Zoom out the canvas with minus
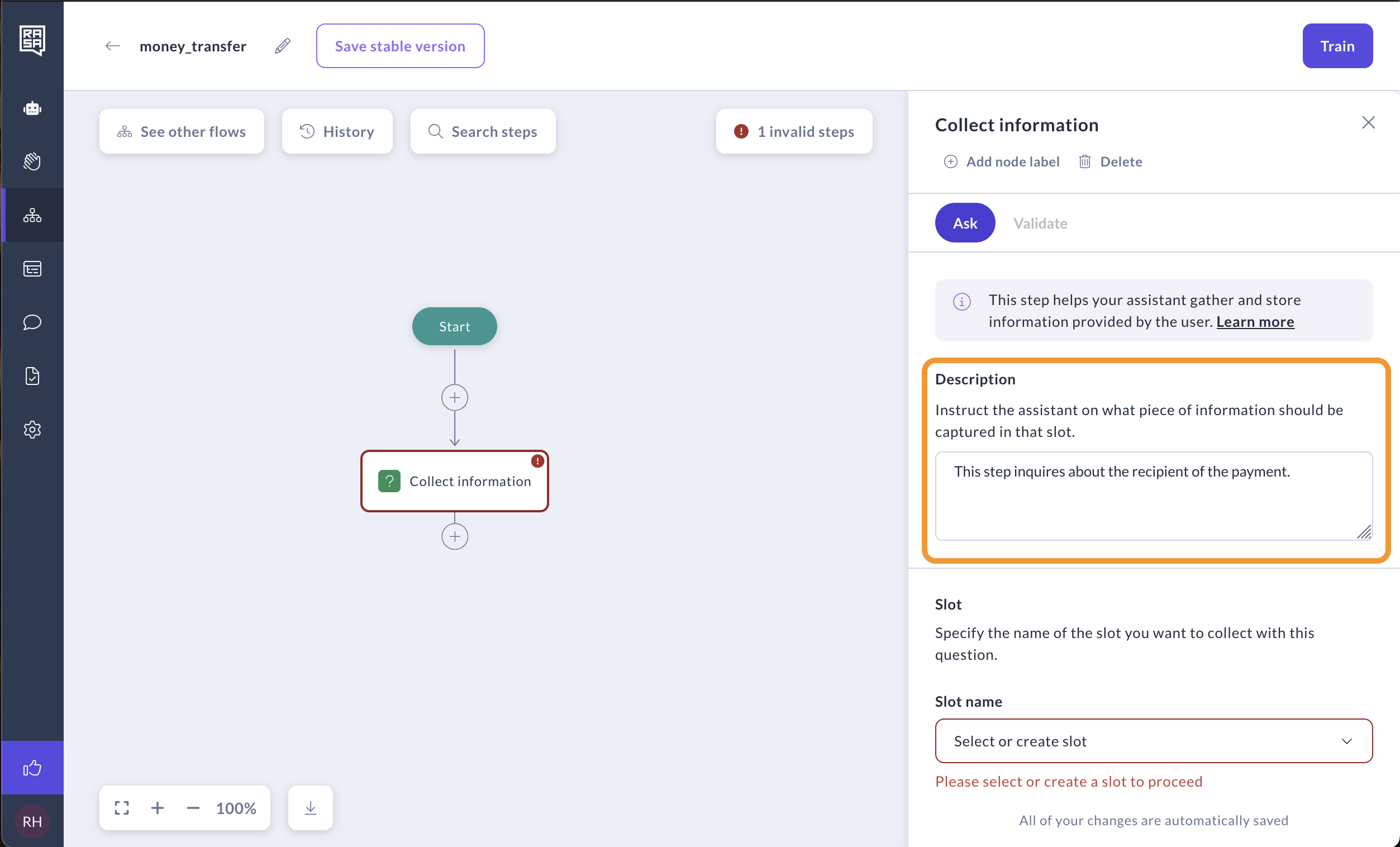 (193, 807)
